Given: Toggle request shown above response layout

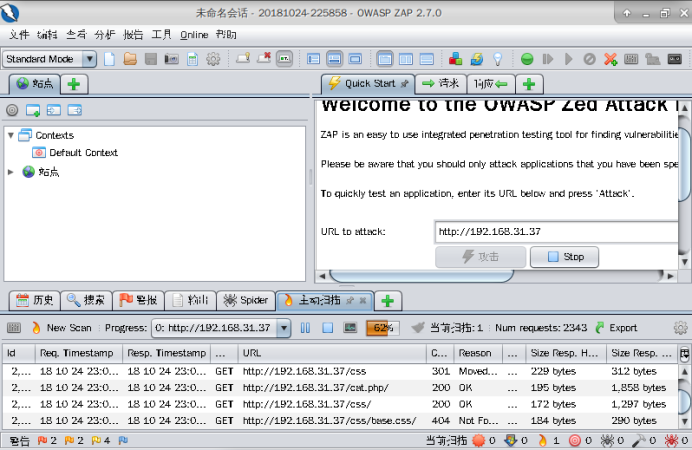Looking at the screenshot, I should [x=426, y=59].
